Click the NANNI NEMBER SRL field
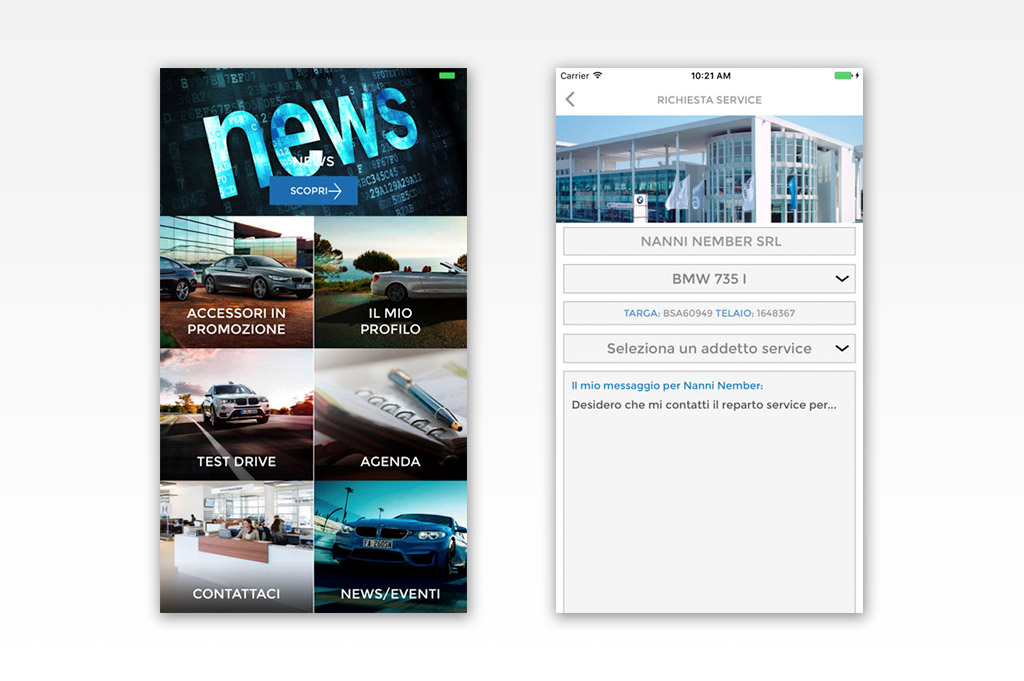The height and width of the screenshot is (681, 1024). point(709,242)
